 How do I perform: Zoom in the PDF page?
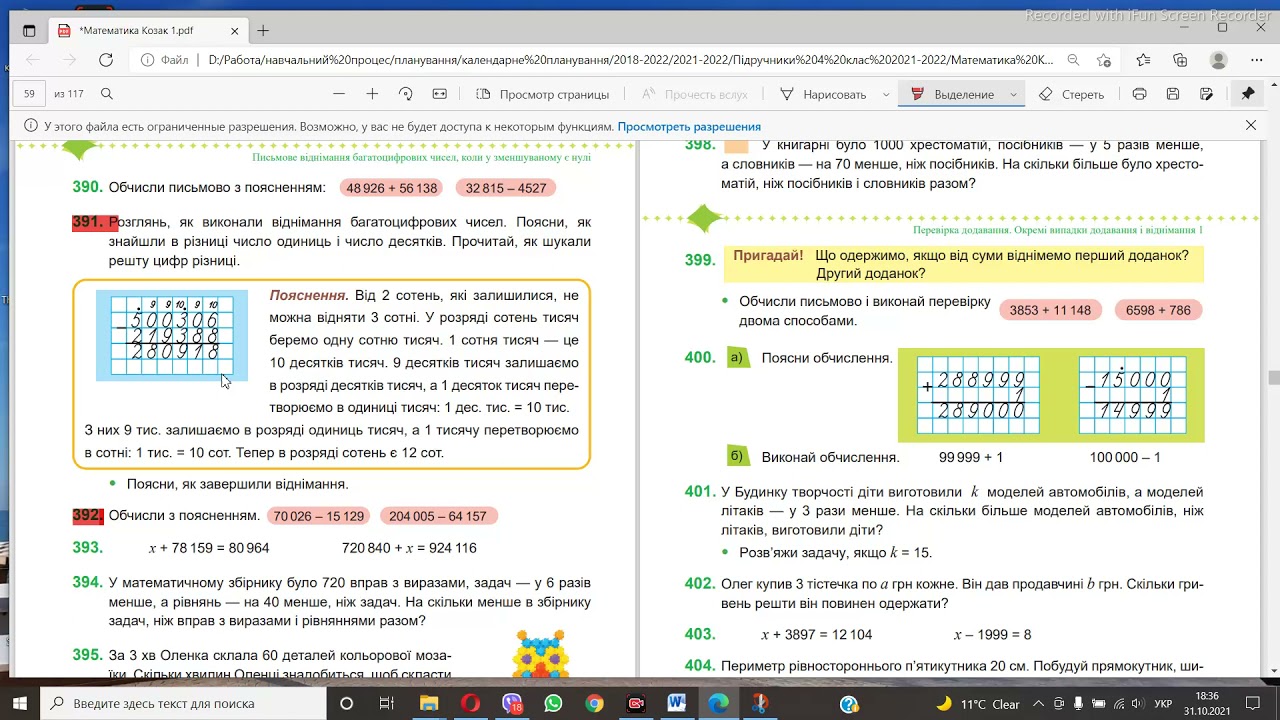point(372,94)
